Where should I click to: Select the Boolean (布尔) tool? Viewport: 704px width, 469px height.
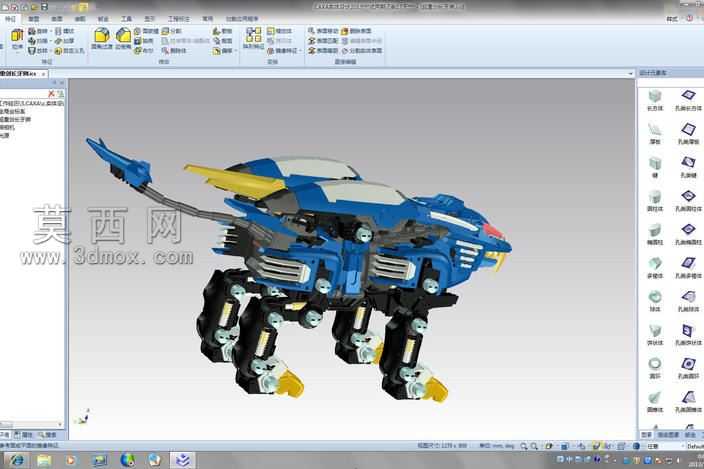[144, 51]
